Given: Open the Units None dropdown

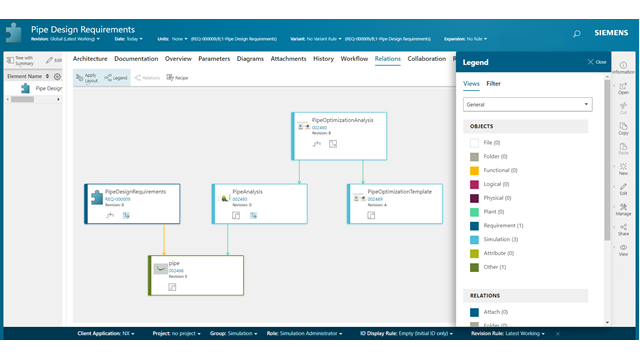Looking at the screenshot, I should [x=172, y=39].
